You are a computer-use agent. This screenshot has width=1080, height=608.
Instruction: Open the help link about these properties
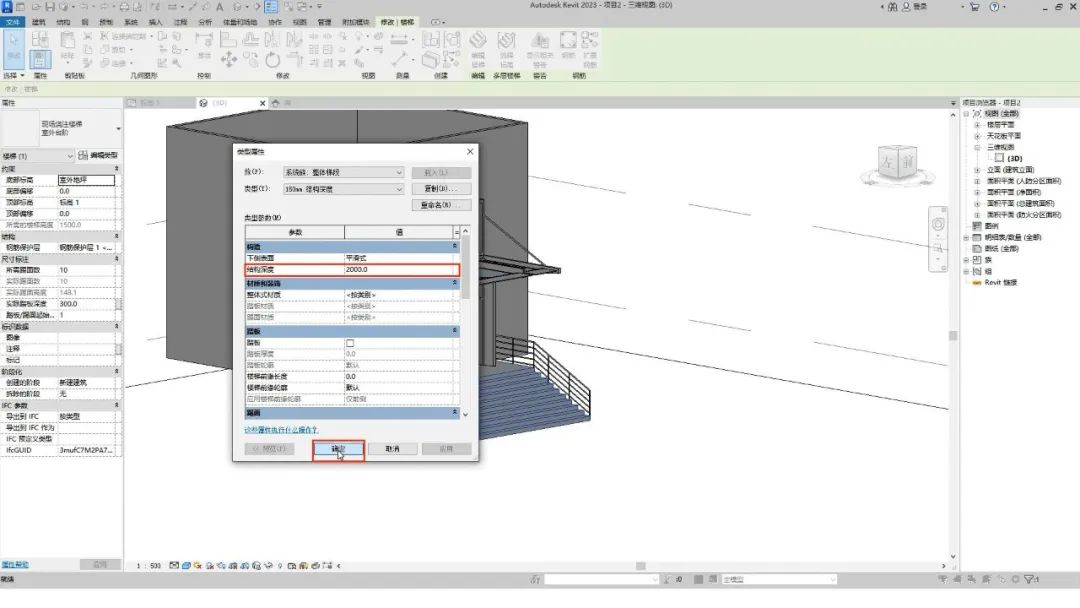[x=281, y=430]
